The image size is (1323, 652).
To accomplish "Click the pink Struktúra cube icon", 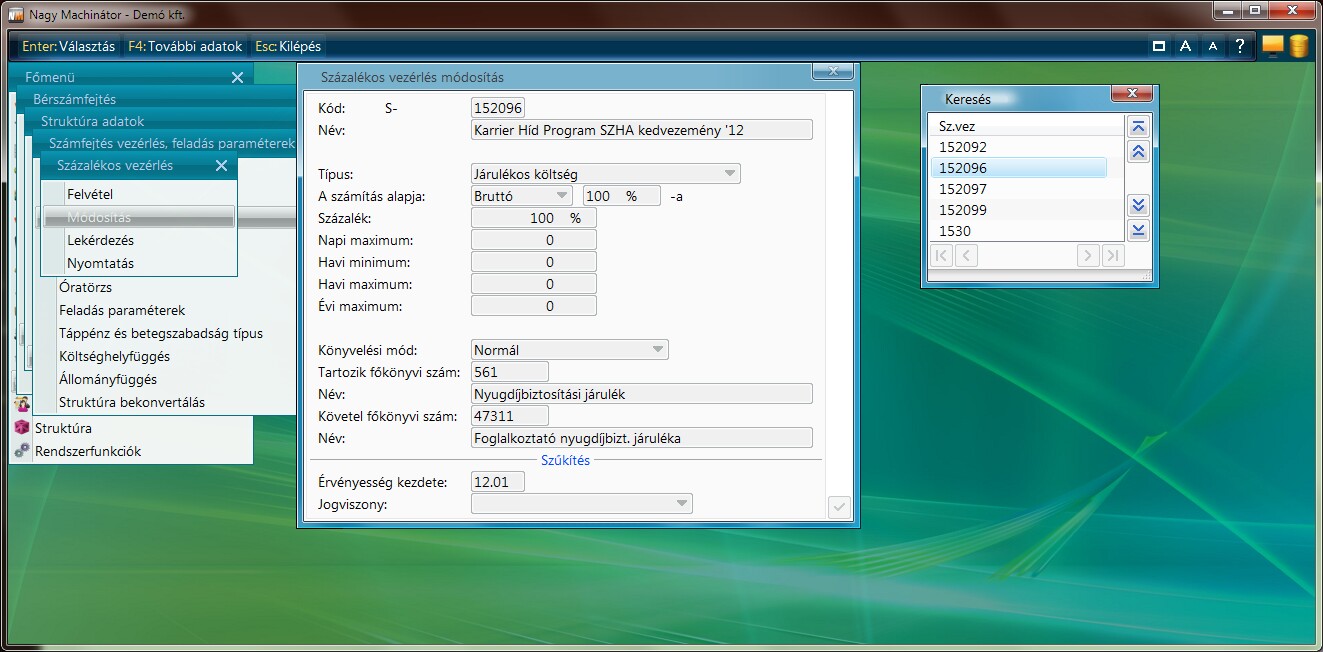I will (x=22, y=428).
